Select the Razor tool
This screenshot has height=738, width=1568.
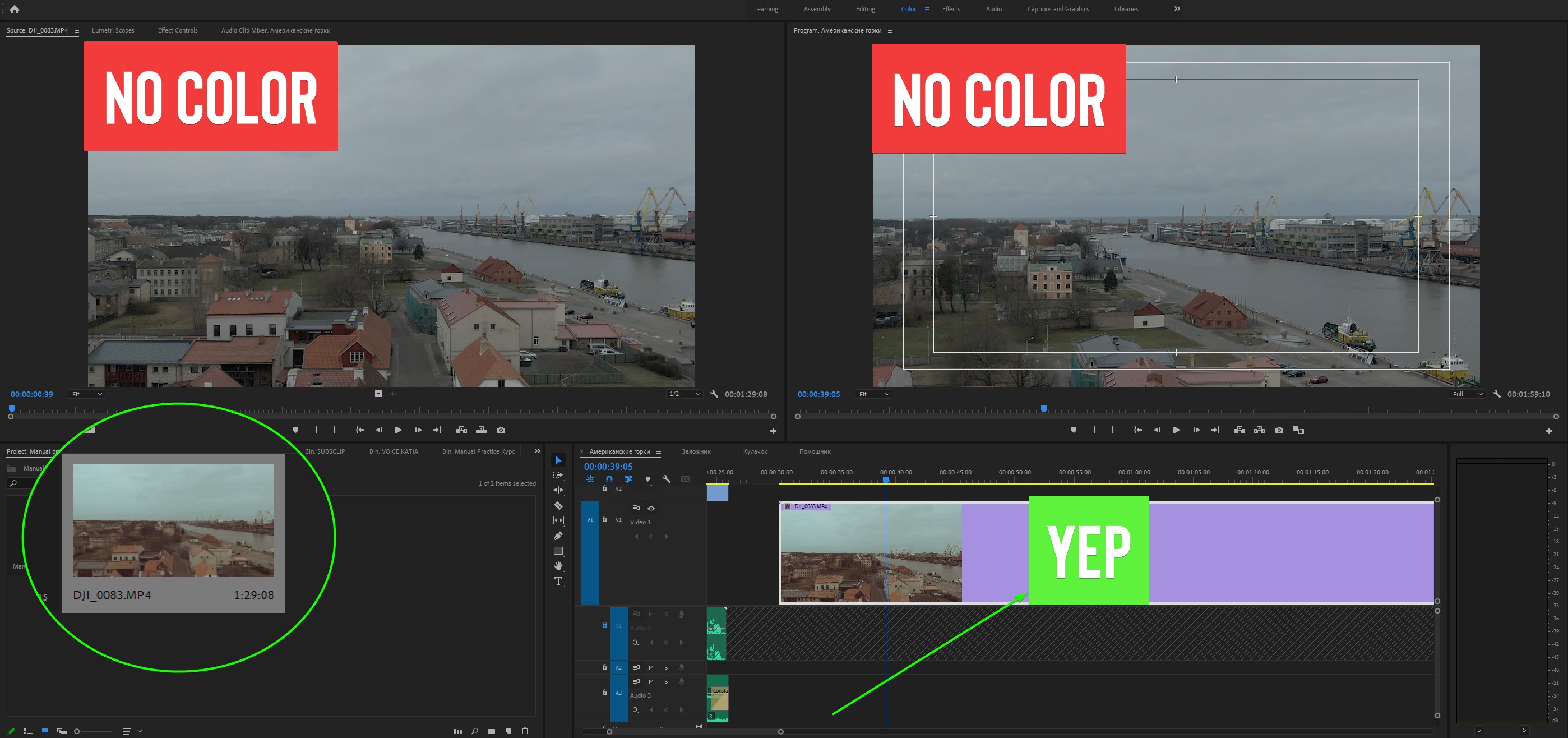point(558,505)
